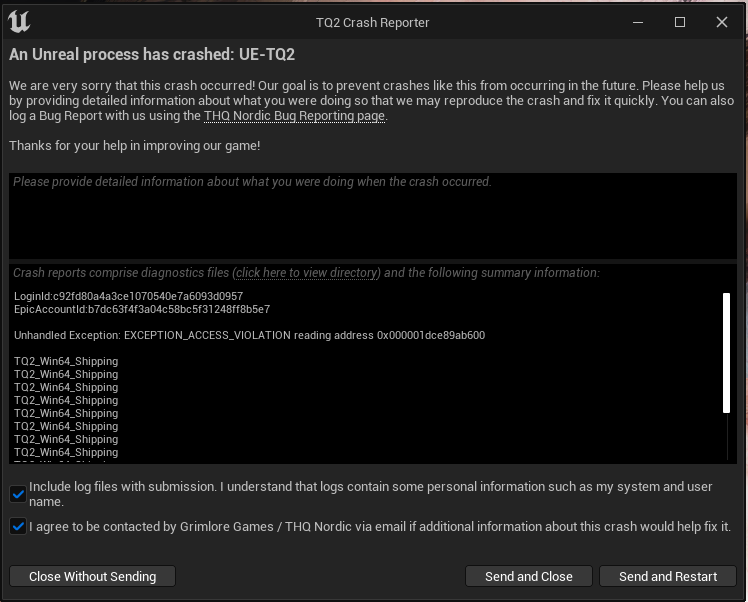The image size is (748, 602).
Task: Choose Send and Restart
Action: pyautogui.click(x=668, y=576)
